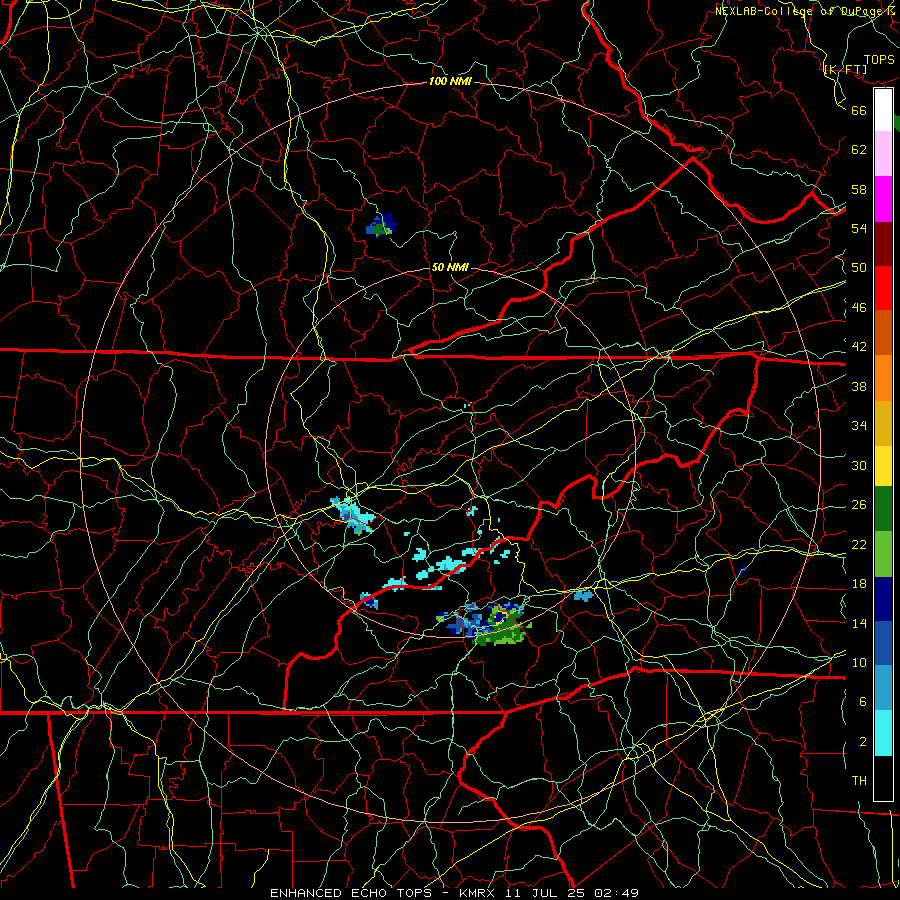Image resolution: width=900 pixels, height=900 pixels.
Task: Click the cyan echo cluster west inside 50 NMI ring
Action: [x=352, y=514]
